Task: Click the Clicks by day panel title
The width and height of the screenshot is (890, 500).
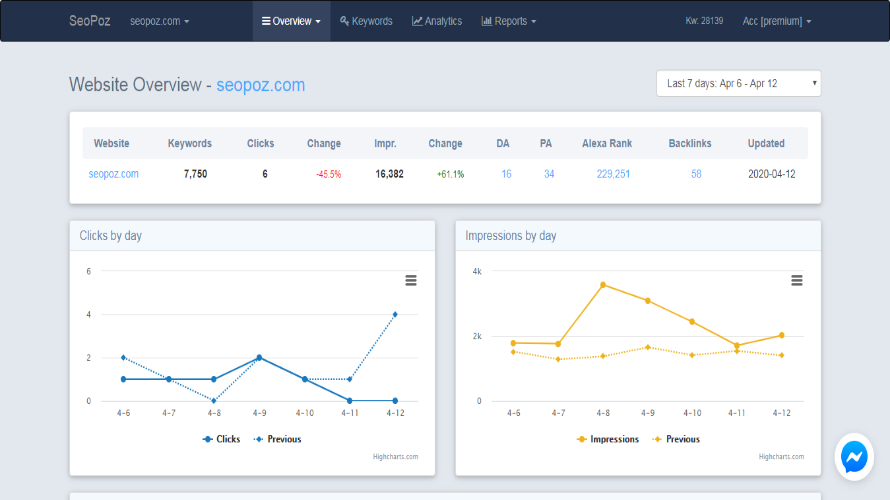Action: (111, 236)
